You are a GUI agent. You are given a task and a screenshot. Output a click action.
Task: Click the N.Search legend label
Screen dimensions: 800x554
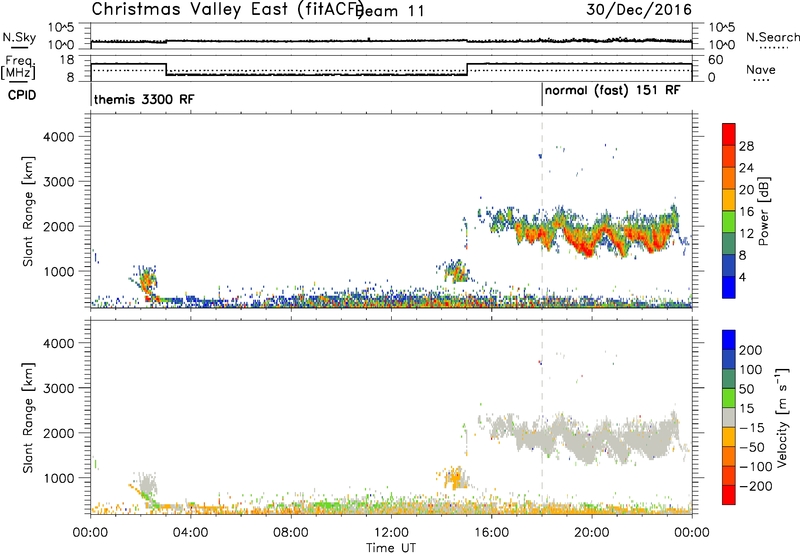(772, 37)
